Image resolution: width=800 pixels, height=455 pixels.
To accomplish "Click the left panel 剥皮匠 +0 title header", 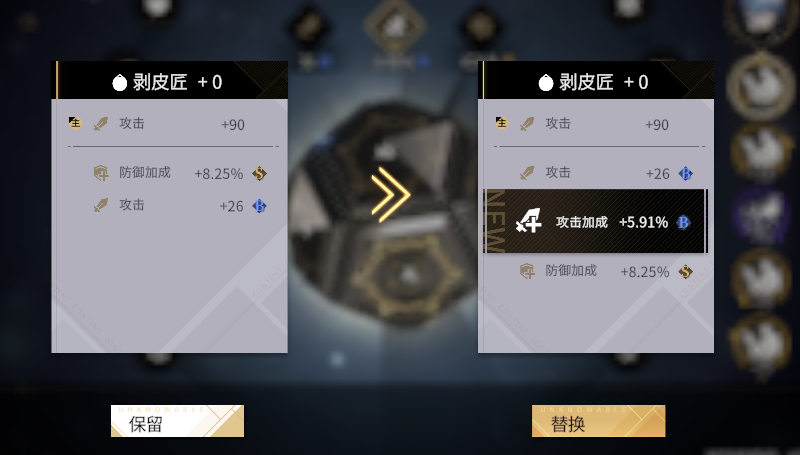I will click(170, 80).
